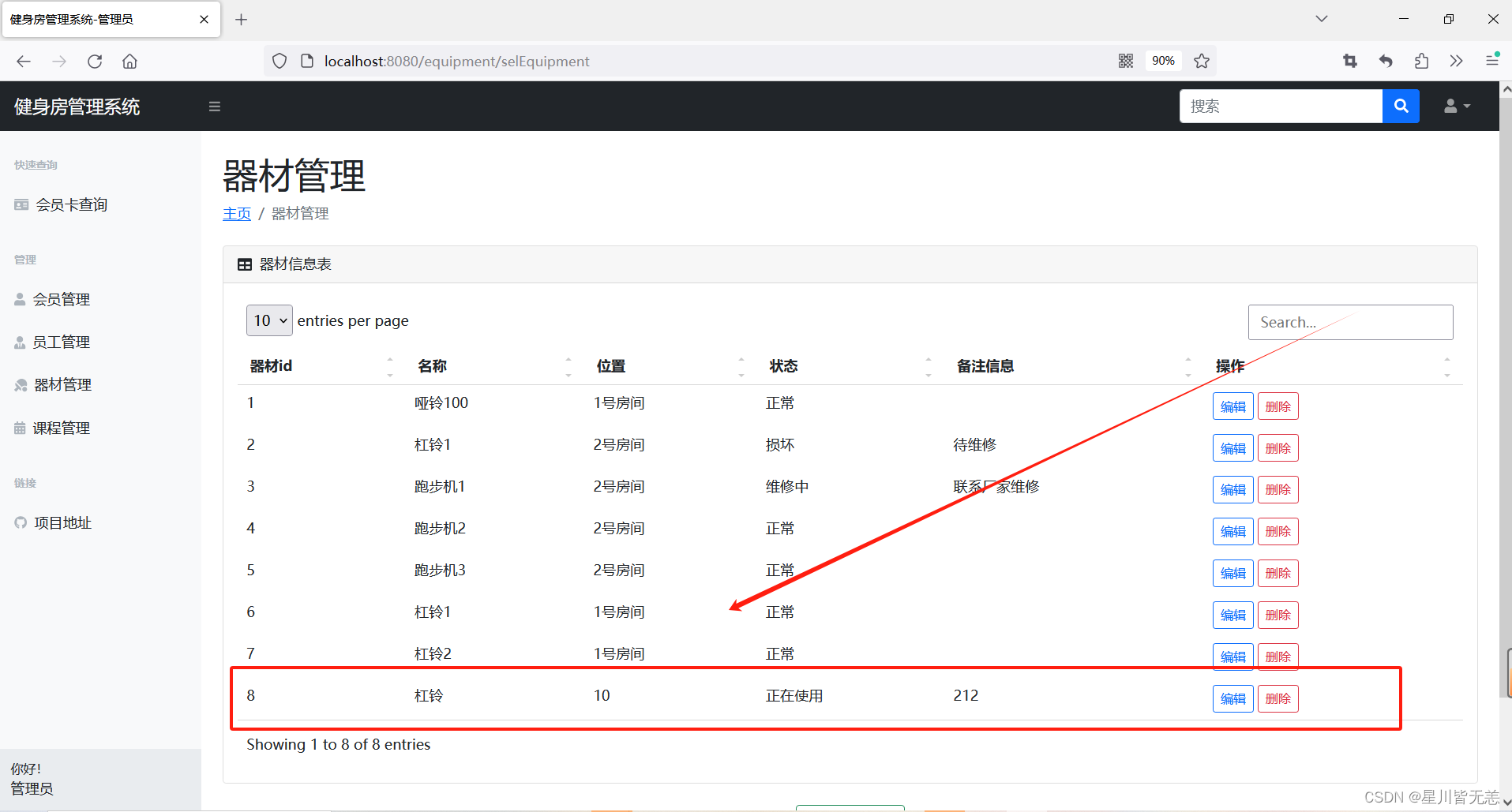Click the 主页 breadcrumb link
The width and height of the screenshot is (1512, 812).
(237, 214)
